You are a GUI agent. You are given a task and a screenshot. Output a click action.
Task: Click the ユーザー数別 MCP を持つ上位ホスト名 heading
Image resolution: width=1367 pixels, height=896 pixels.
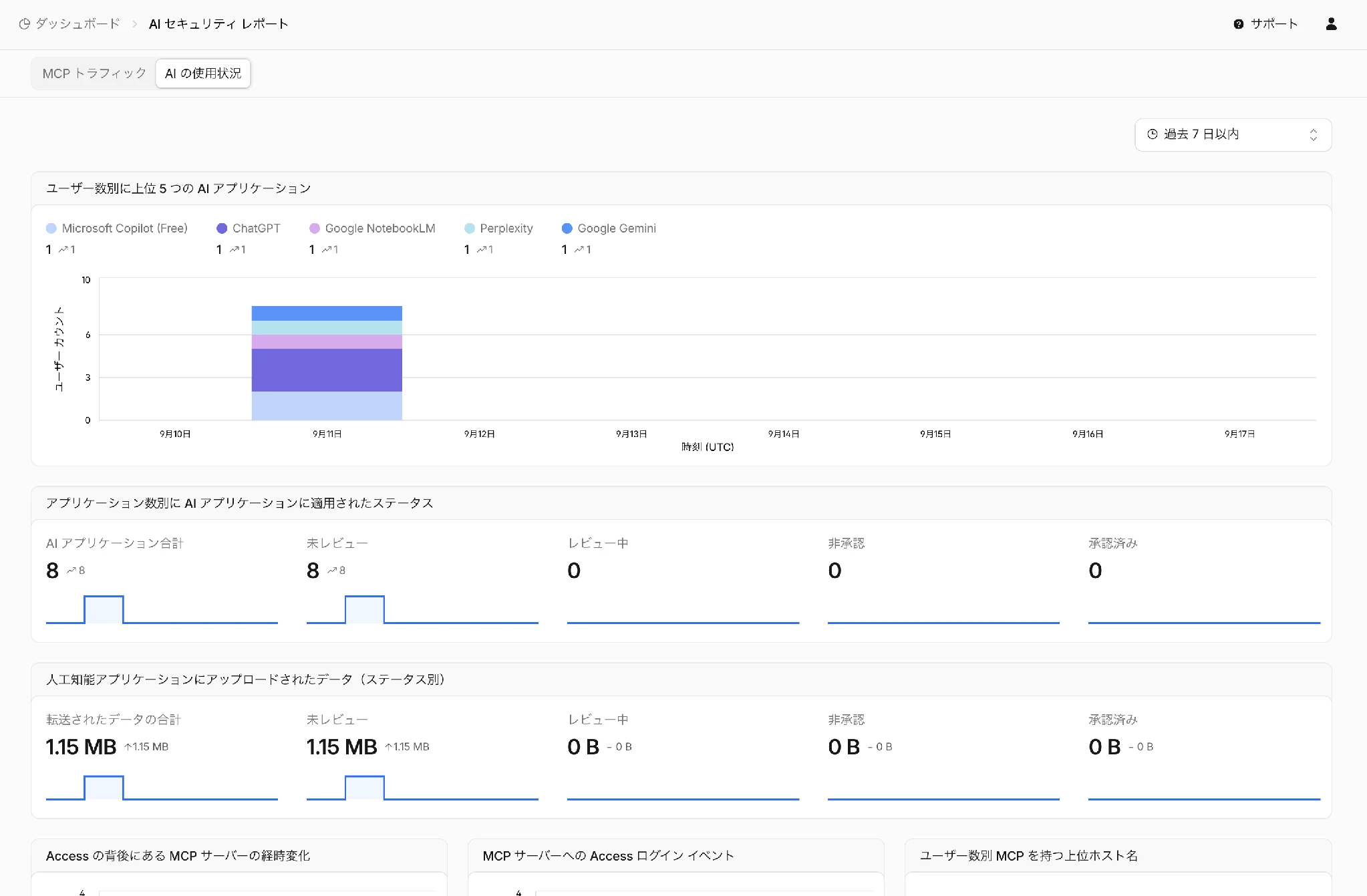pos(1029,856)
